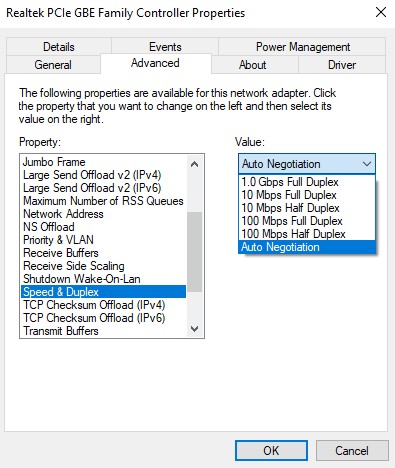
Task: Select the Advanced tab
Action: coord(155,63)
